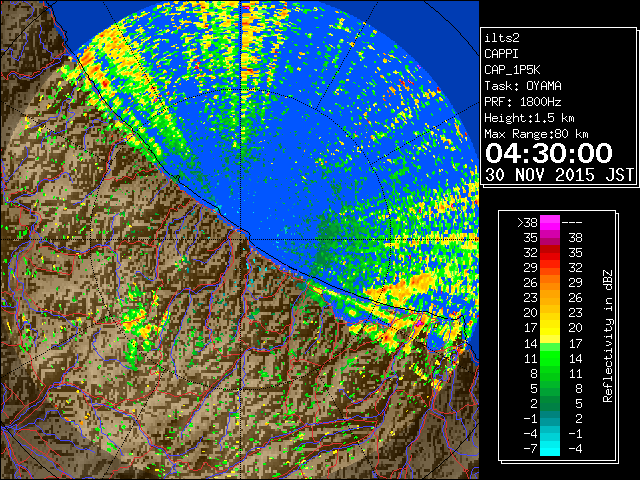The width and height of the screenshot is (640, 480).
Task: Click the '30 NOV 2015 JST' date
Action: (x=559, y=175)
